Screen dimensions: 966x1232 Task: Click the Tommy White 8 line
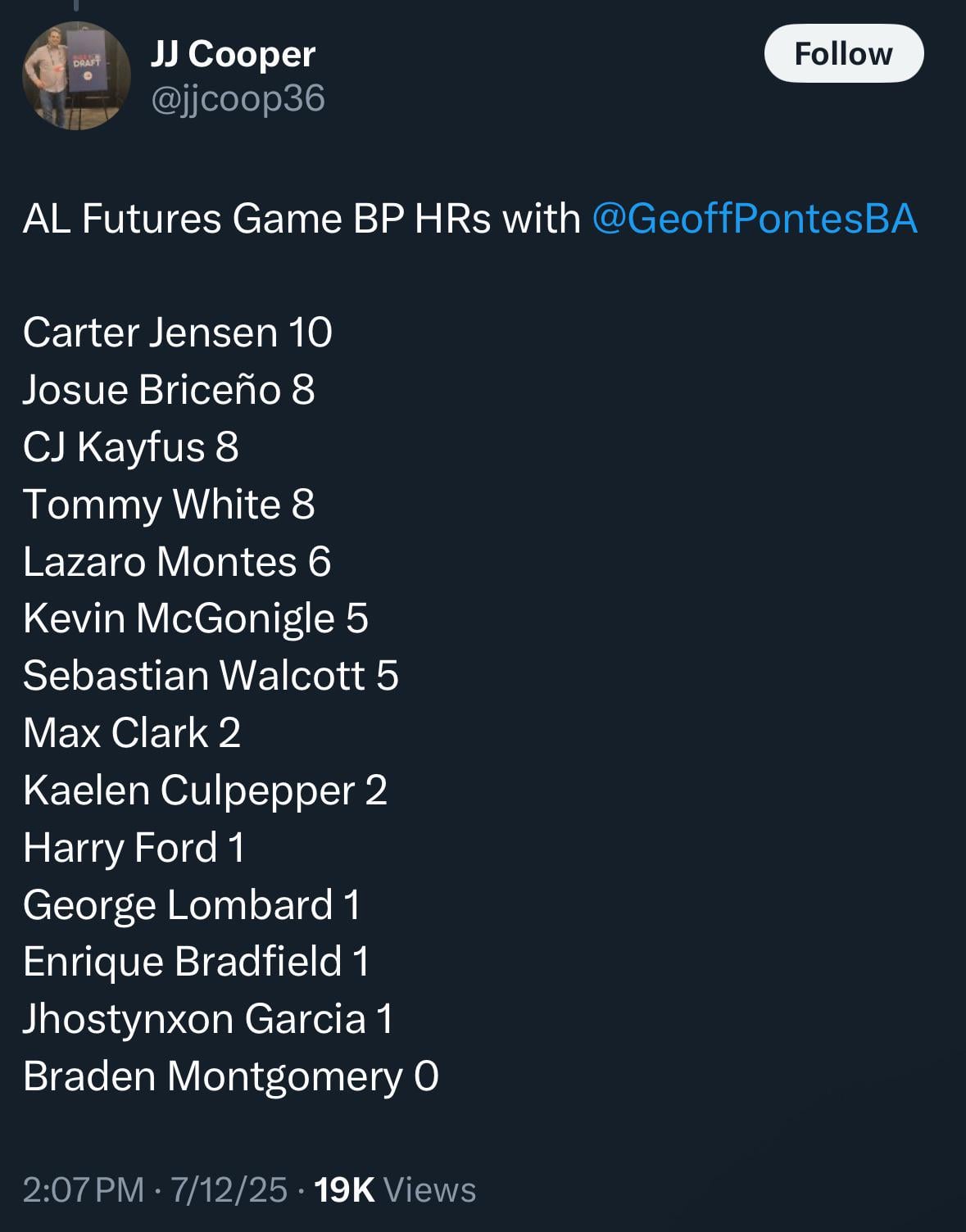[169, 505]
